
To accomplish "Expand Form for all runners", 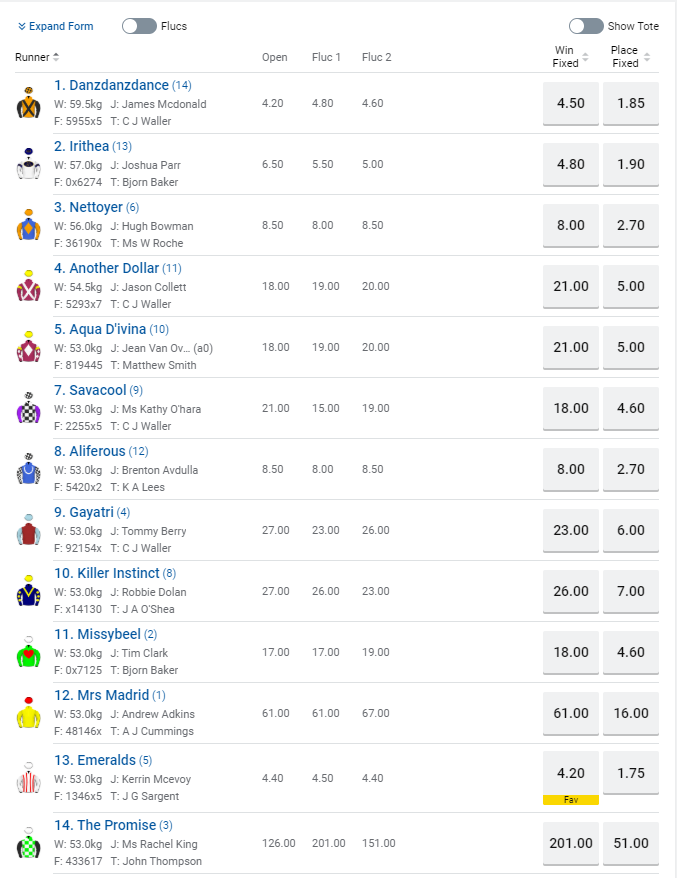I will 56,26.
